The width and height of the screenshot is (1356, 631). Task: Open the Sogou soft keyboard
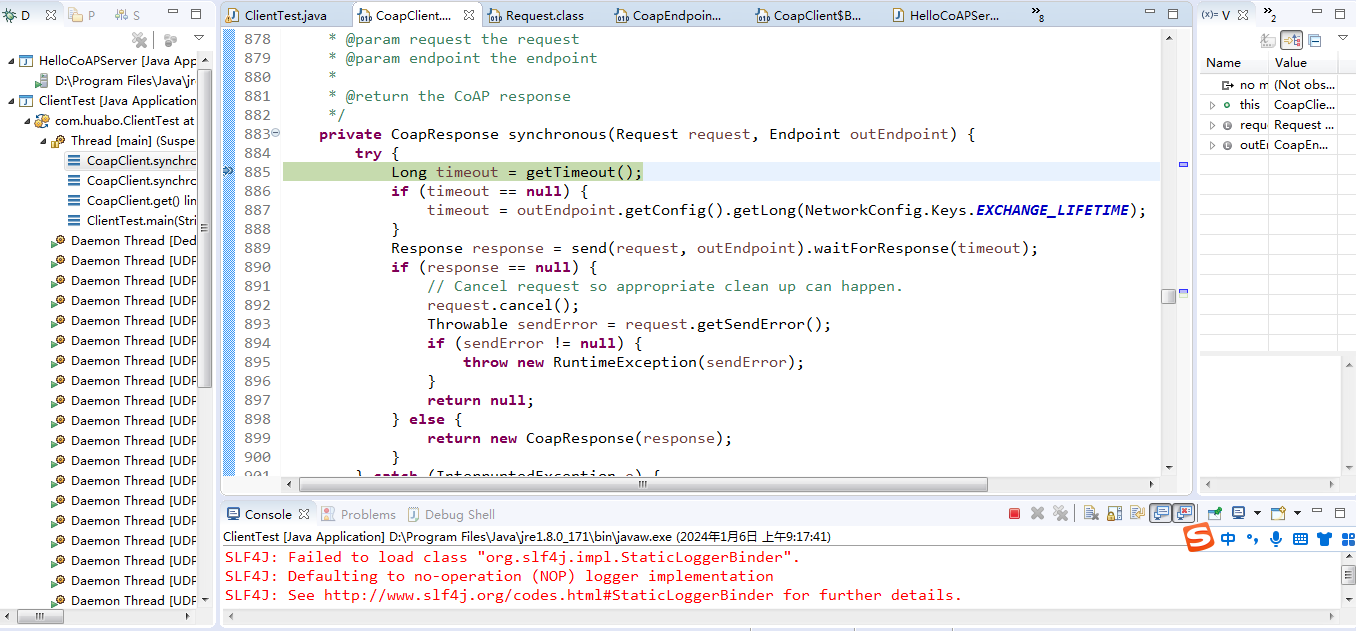(x=1300, y=539)
